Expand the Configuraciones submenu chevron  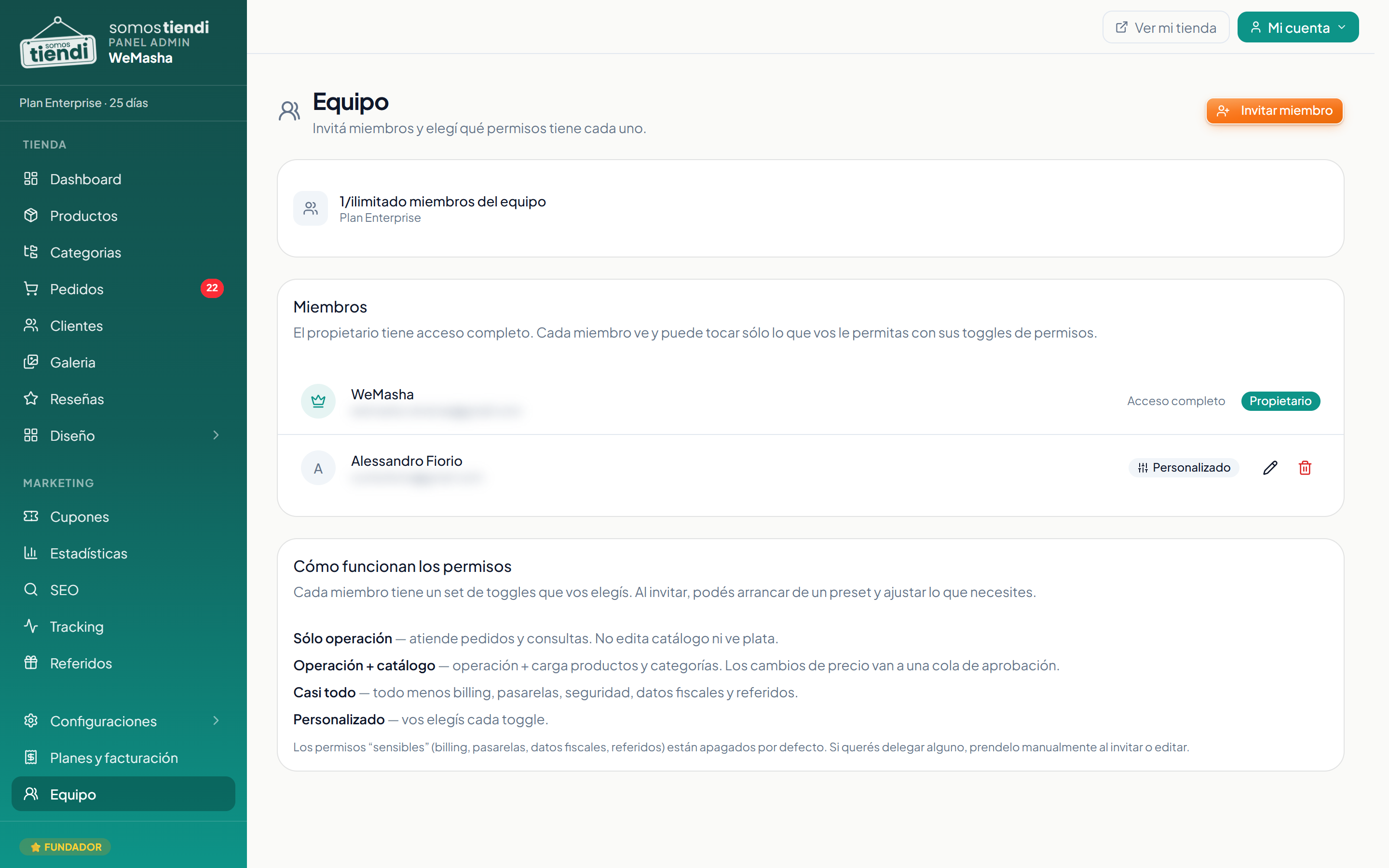point(216,720)
